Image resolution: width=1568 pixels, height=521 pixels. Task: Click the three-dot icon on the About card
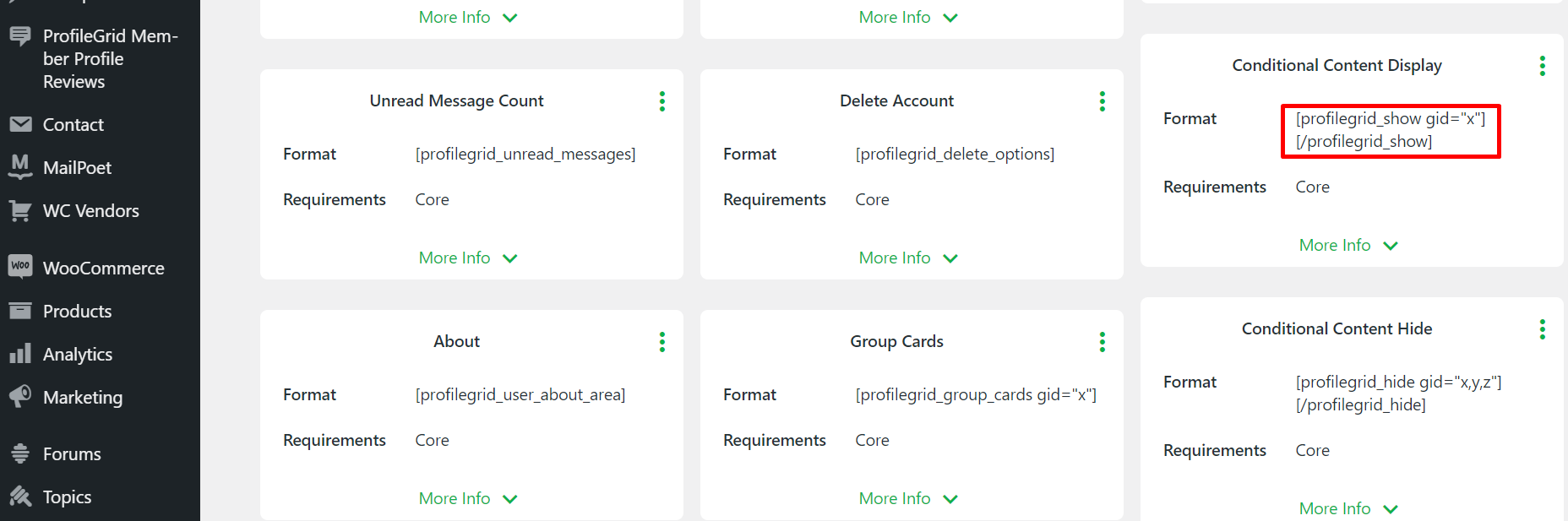coord(662,341)
